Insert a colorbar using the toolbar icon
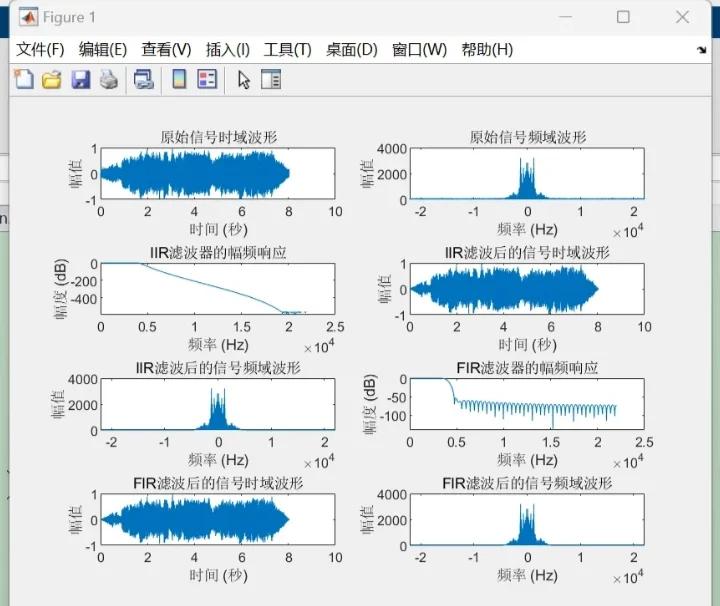Viewport: 720px width, 606px height. pyautogui.click(x=179, y=79)
